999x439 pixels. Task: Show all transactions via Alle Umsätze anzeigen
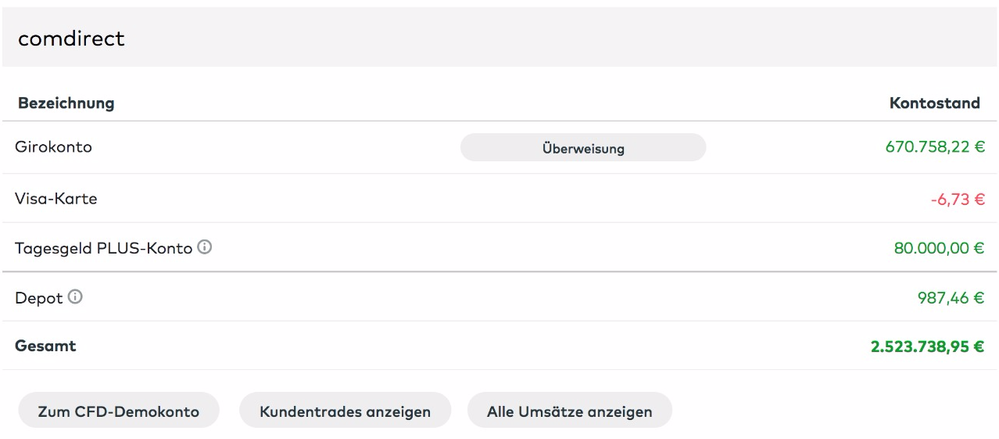pyautogui.click(x=569, y=411)
